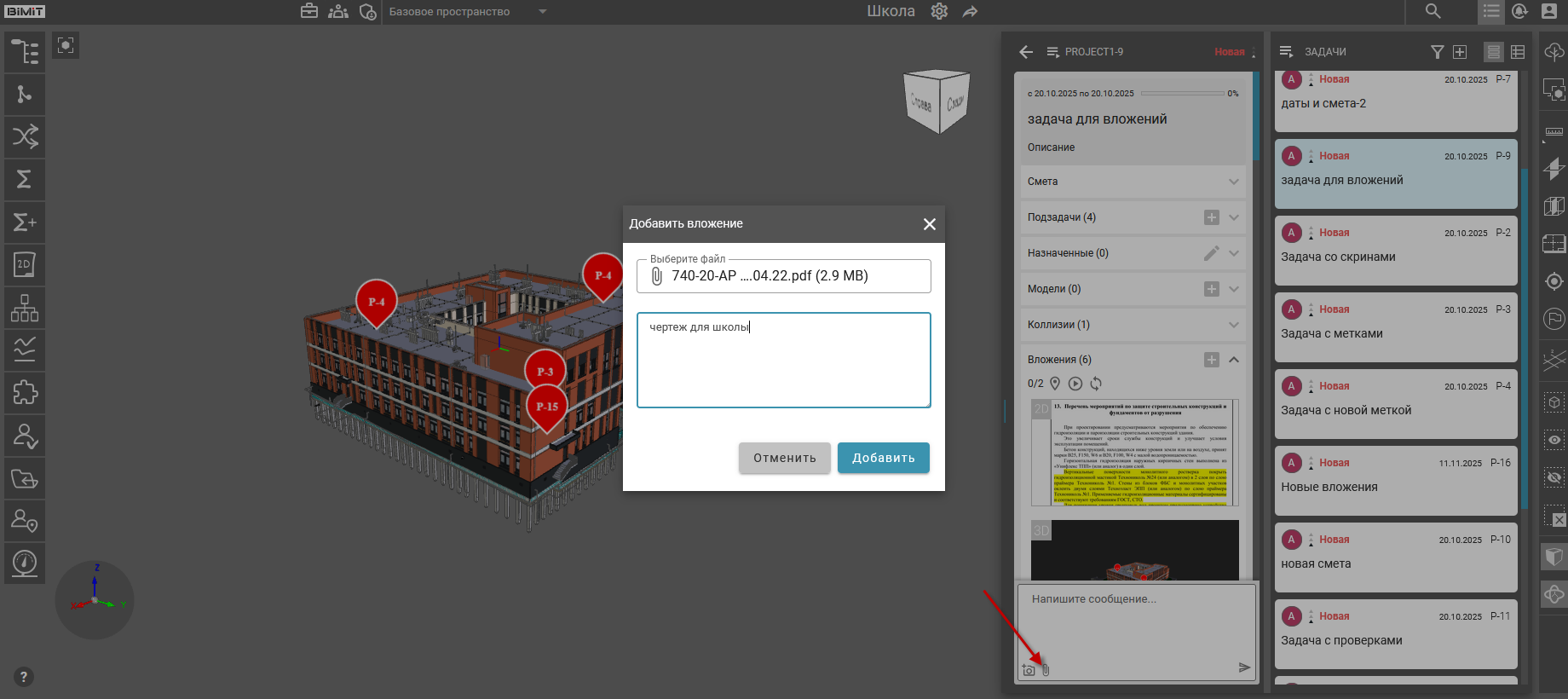This screenshot has height=699, width=1568.
Task: Toggle the eye visibility icon in right toolbar
Action: [x=1554, y=440]
